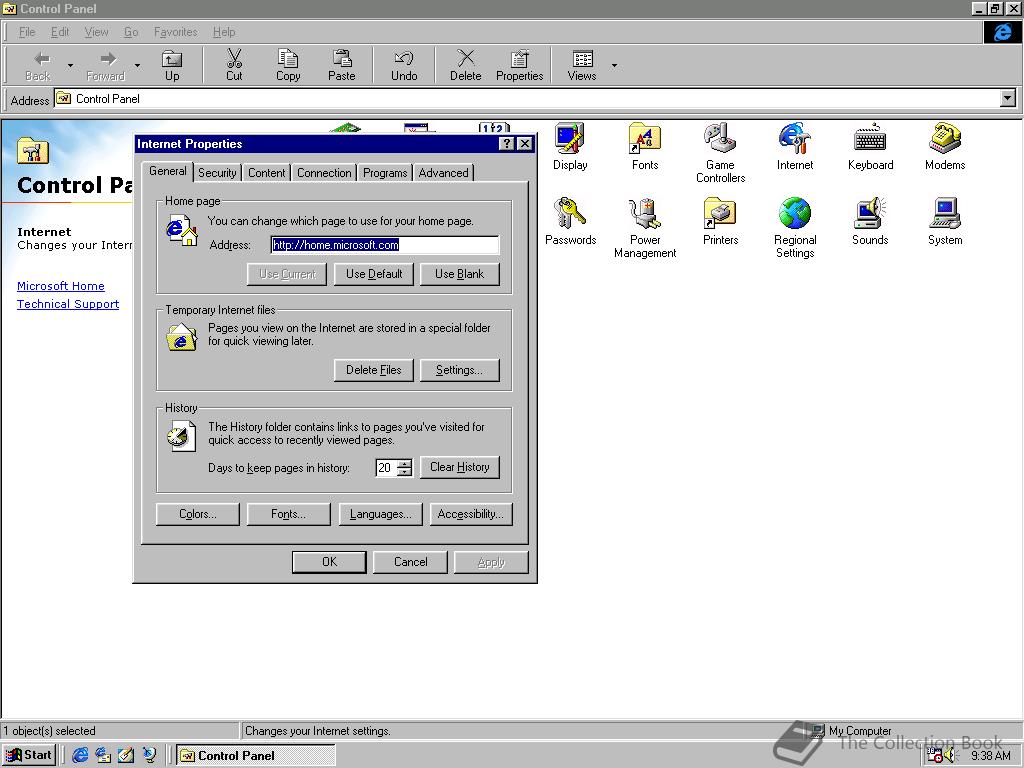Select the Internet icon in Control Panel
This screenshot has height=768, width=1024.
pos(795,147)
